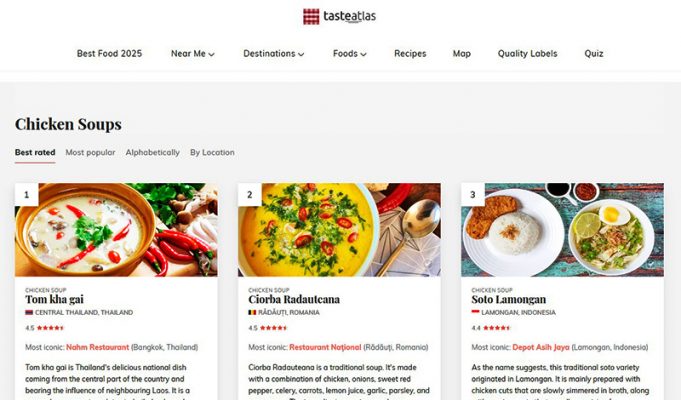Expand the Near Me dropdown
Image resolution: width=681 pixels, height=400 pixels.
click(x=193, y=53)
